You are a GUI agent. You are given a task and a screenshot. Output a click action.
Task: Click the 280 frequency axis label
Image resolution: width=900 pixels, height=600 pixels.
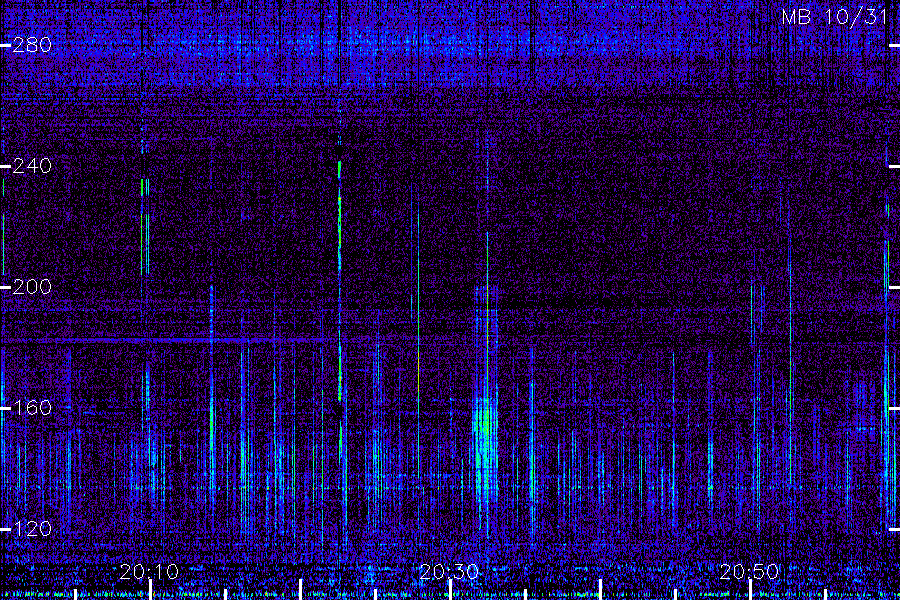[x=32, y=45]
